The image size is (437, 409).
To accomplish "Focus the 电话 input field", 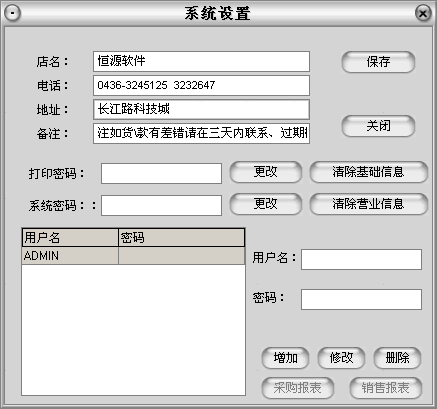I will click(202, 85).
